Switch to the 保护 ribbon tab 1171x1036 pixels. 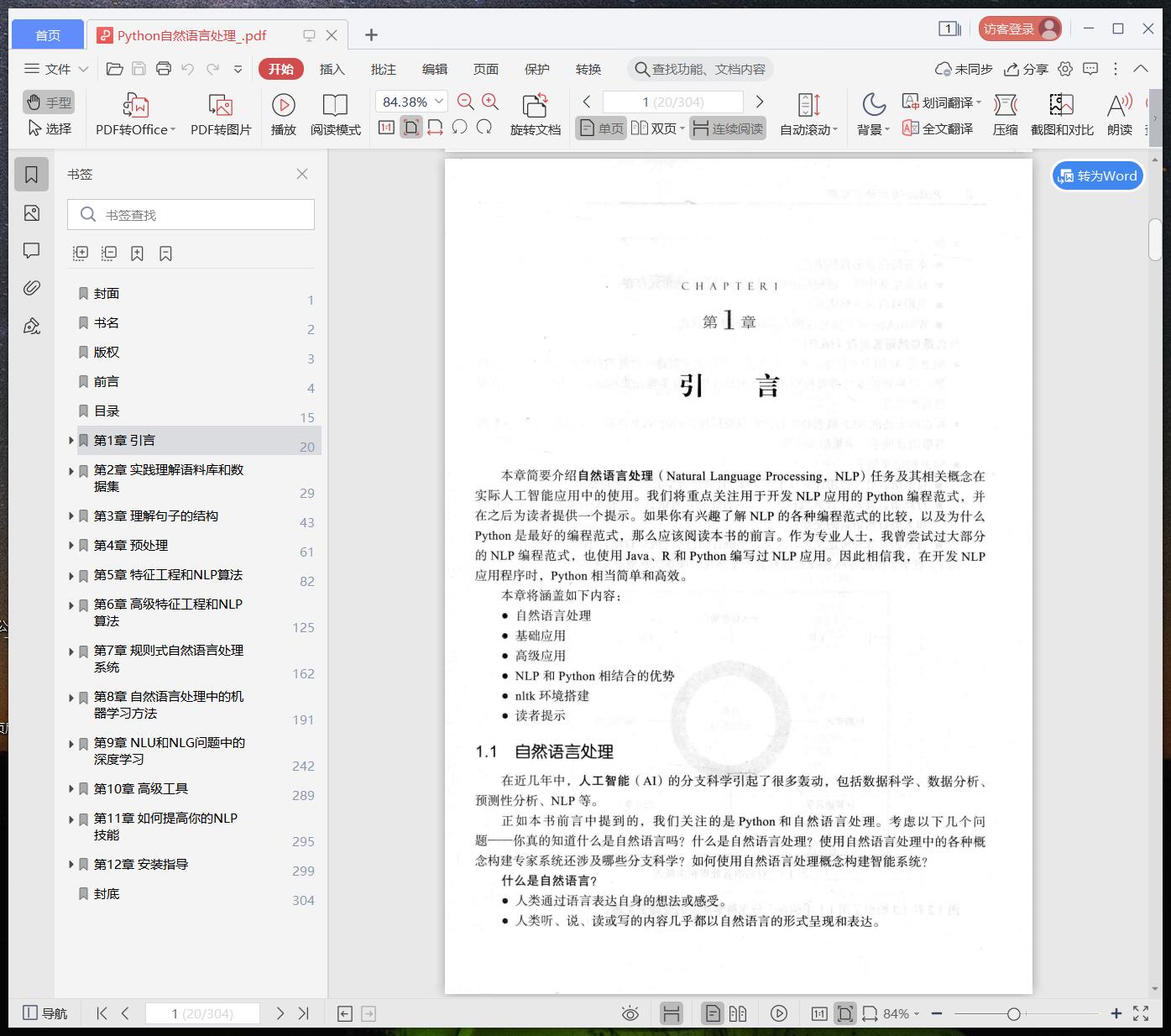537,69
